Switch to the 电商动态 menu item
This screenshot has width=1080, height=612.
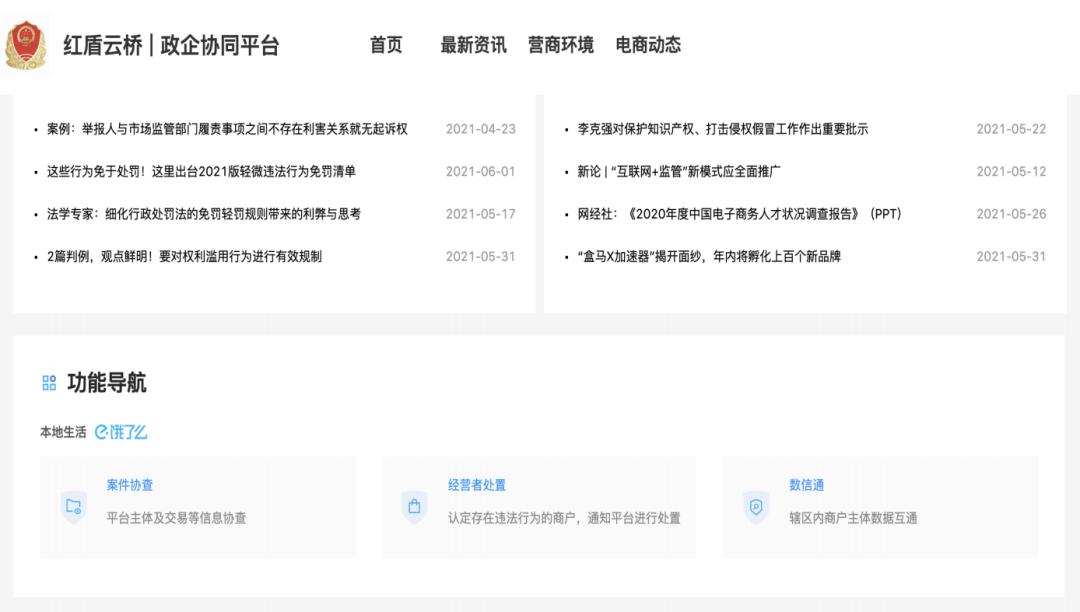tap(648, 45)
